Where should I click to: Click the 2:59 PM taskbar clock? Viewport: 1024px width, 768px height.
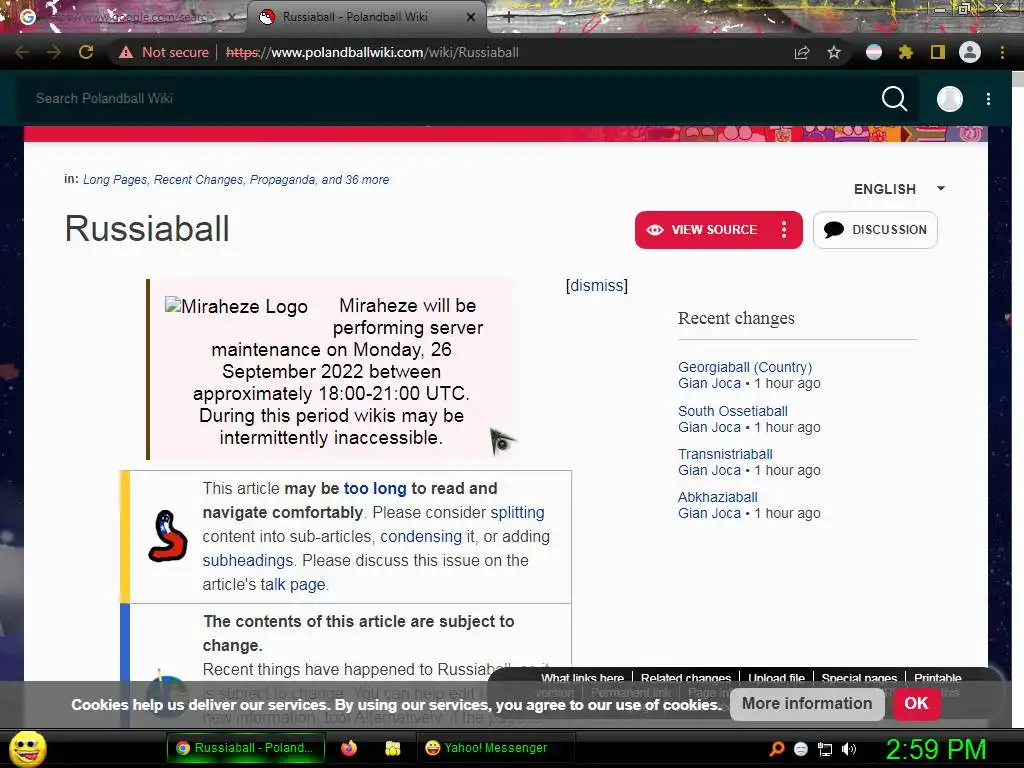coord(935,749)
